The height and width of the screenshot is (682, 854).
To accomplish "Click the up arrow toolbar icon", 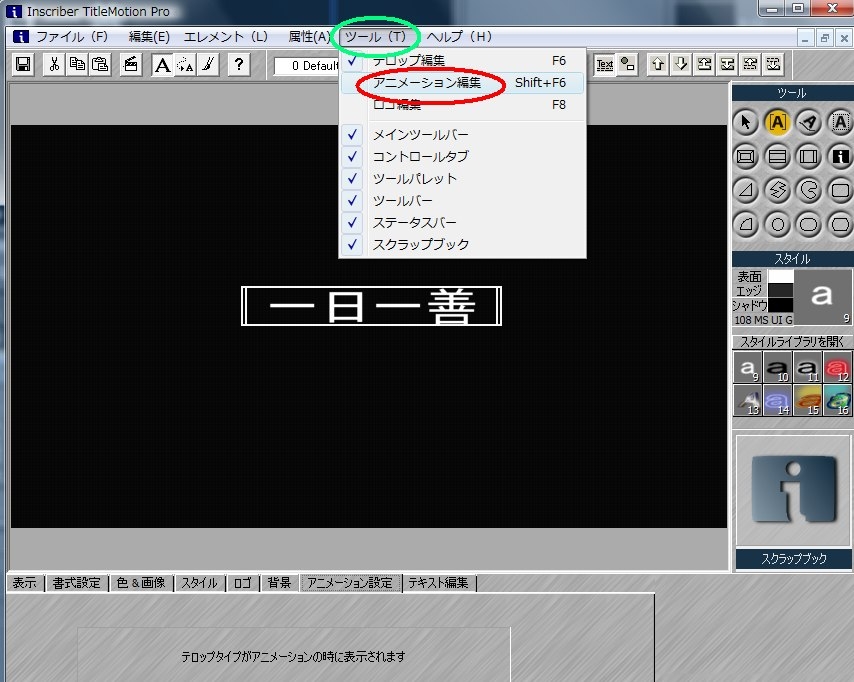I will 658,64.
